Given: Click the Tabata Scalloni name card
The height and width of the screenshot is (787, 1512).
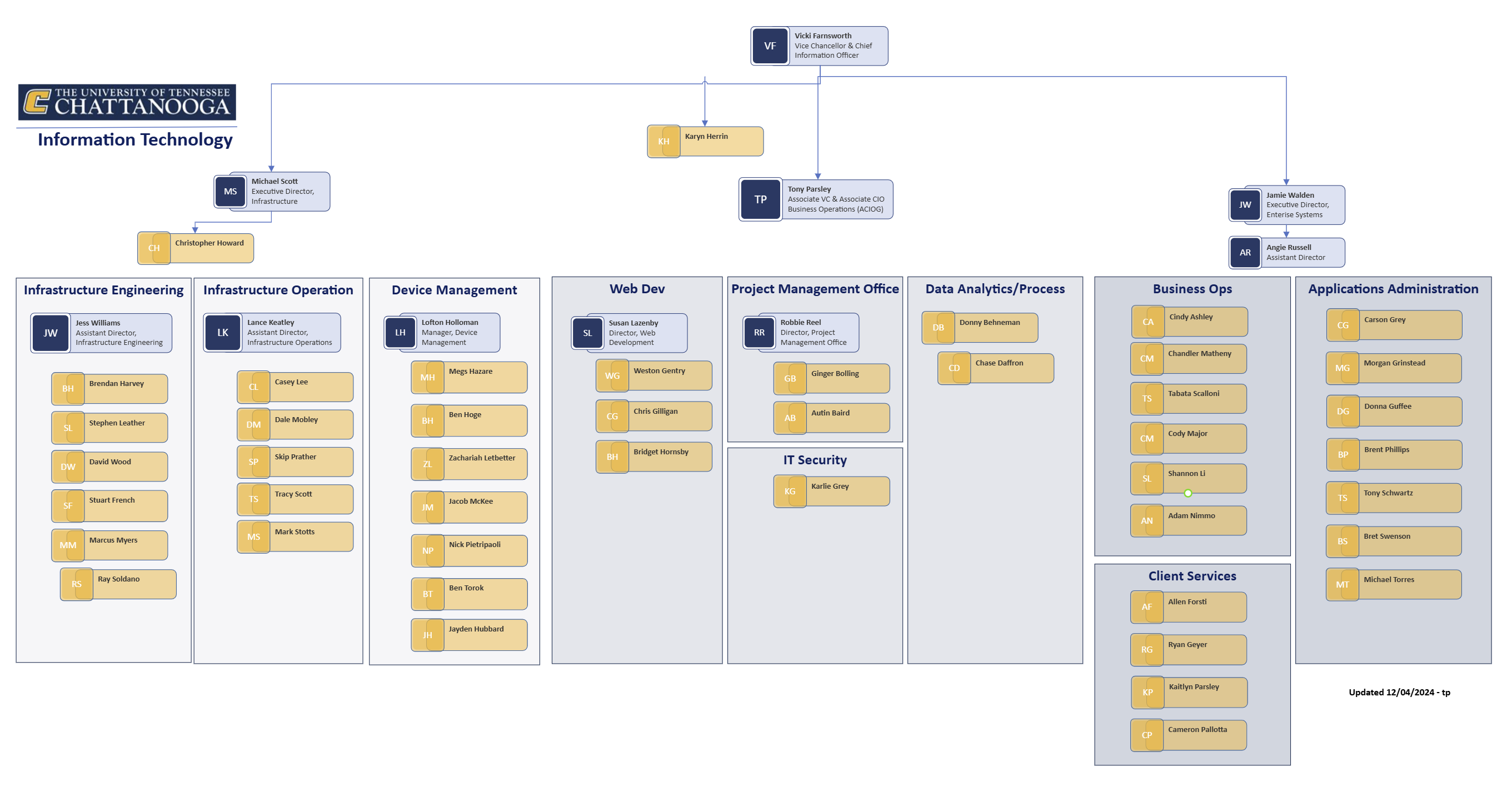Looking at the screenshot, I should [x=1189, y=398].
